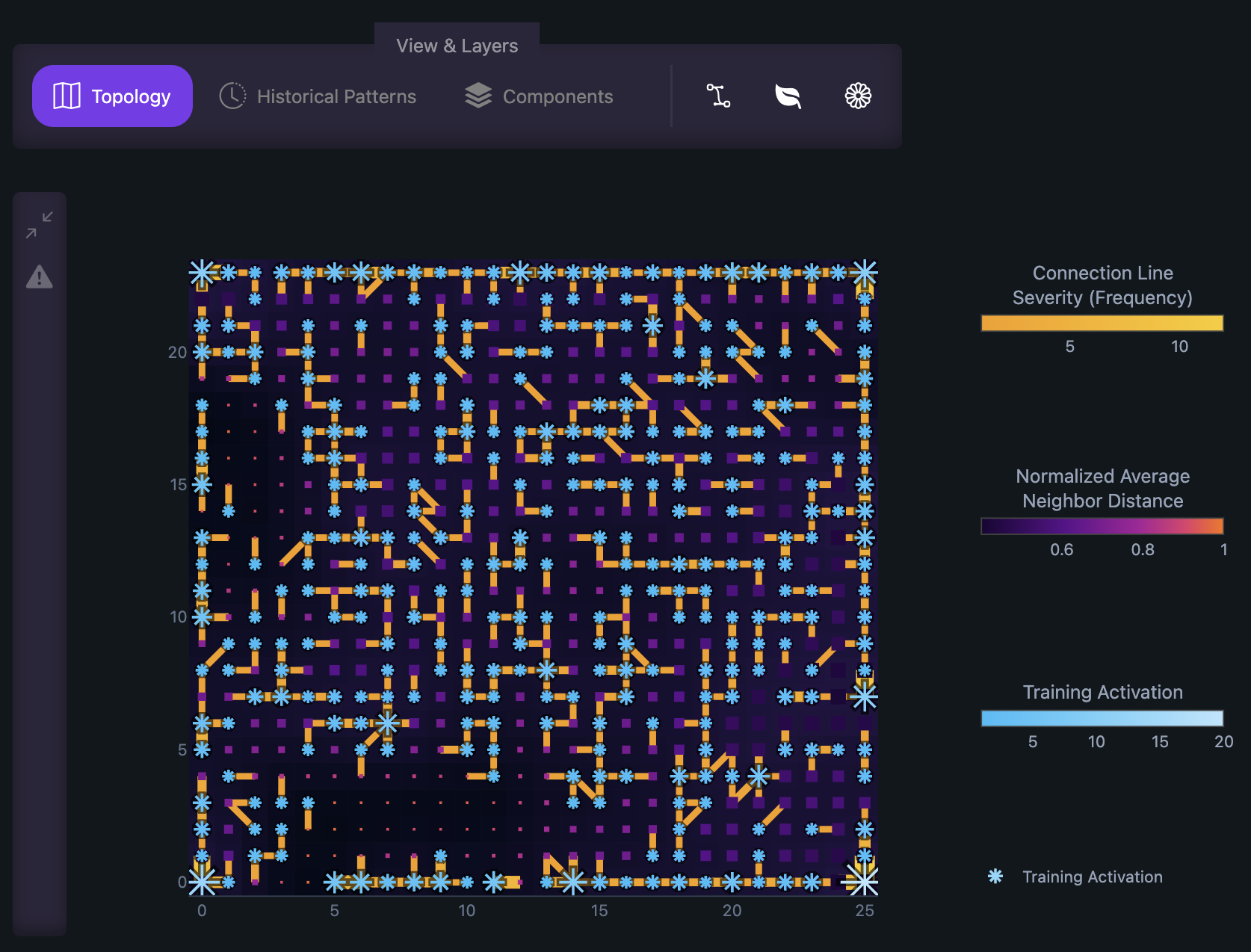Viewport: 1251px width, 952px height.
Task: Click the stacked layers icon beside Components
Action: 478,96
